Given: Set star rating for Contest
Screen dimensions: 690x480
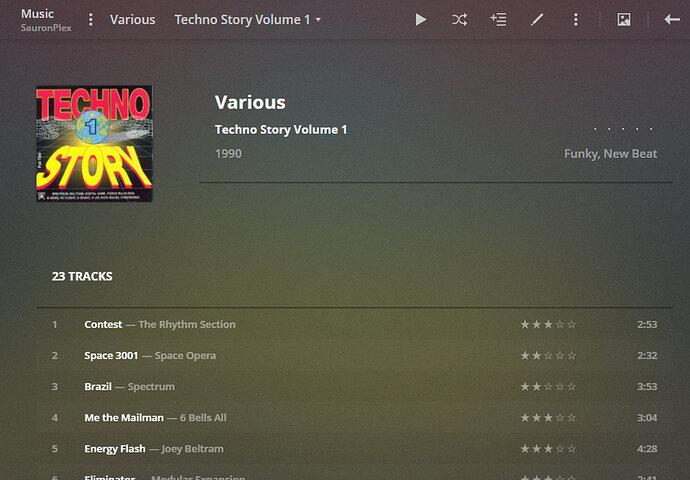Looking at the screenshot, I should click(x=548, y=325).
